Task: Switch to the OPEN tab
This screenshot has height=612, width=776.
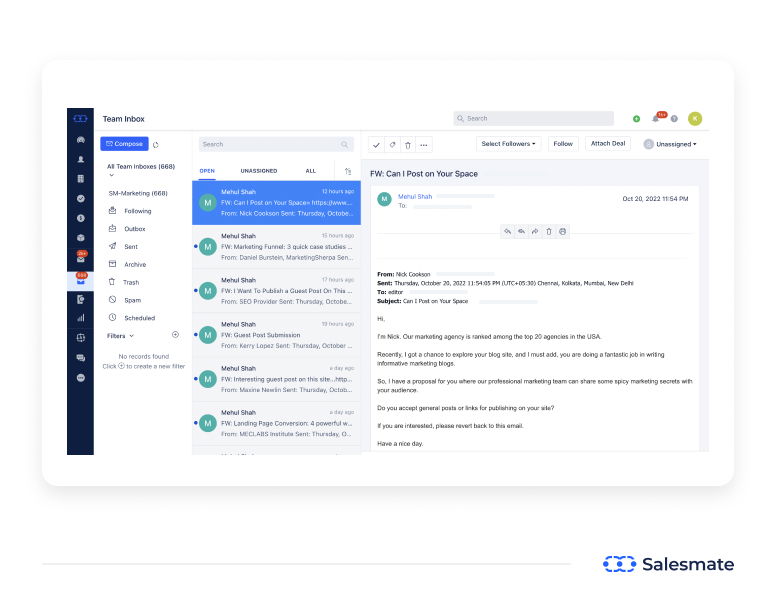Action: point(207,171)
